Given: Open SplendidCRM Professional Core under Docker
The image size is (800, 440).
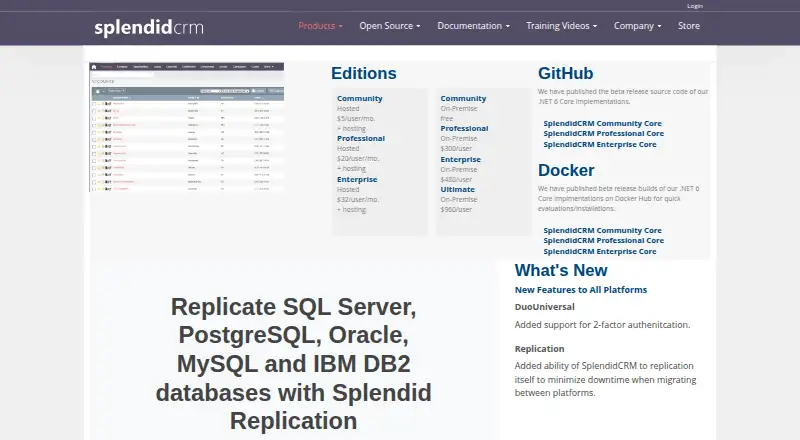Looking at the screenshot, I should (604, 240).
